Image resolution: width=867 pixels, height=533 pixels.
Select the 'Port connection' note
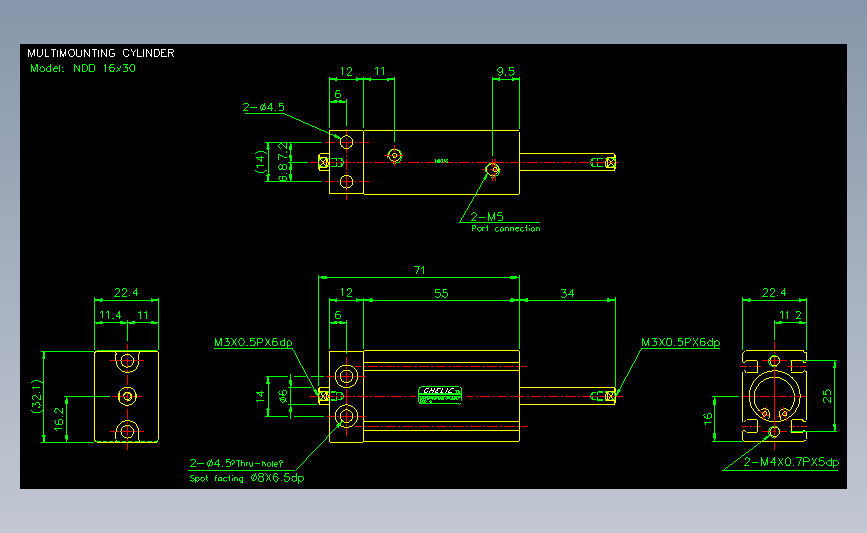click(505, 228)
